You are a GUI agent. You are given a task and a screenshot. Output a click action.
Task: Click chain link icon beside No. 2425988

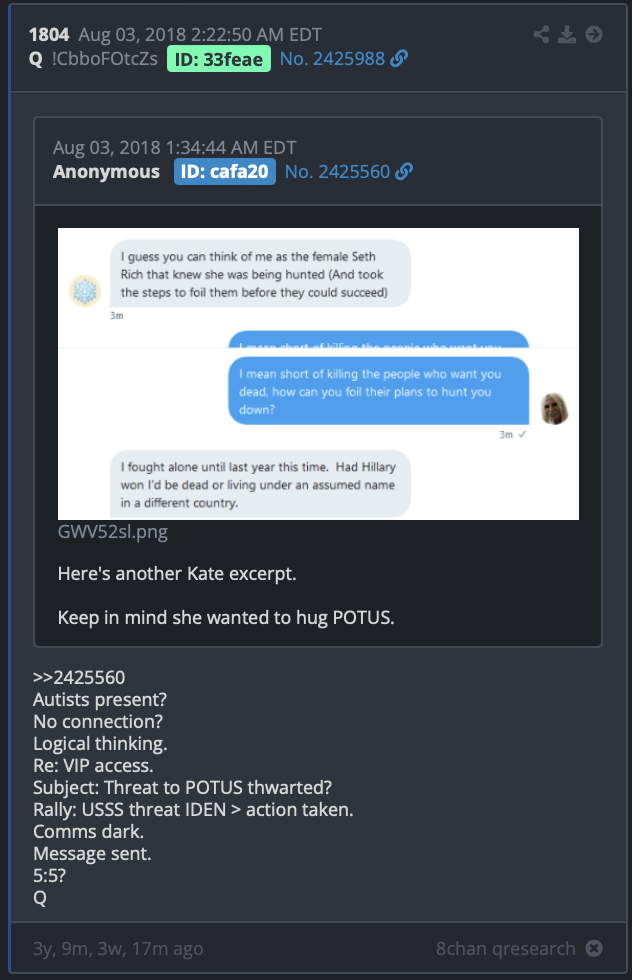click(399, 59)
